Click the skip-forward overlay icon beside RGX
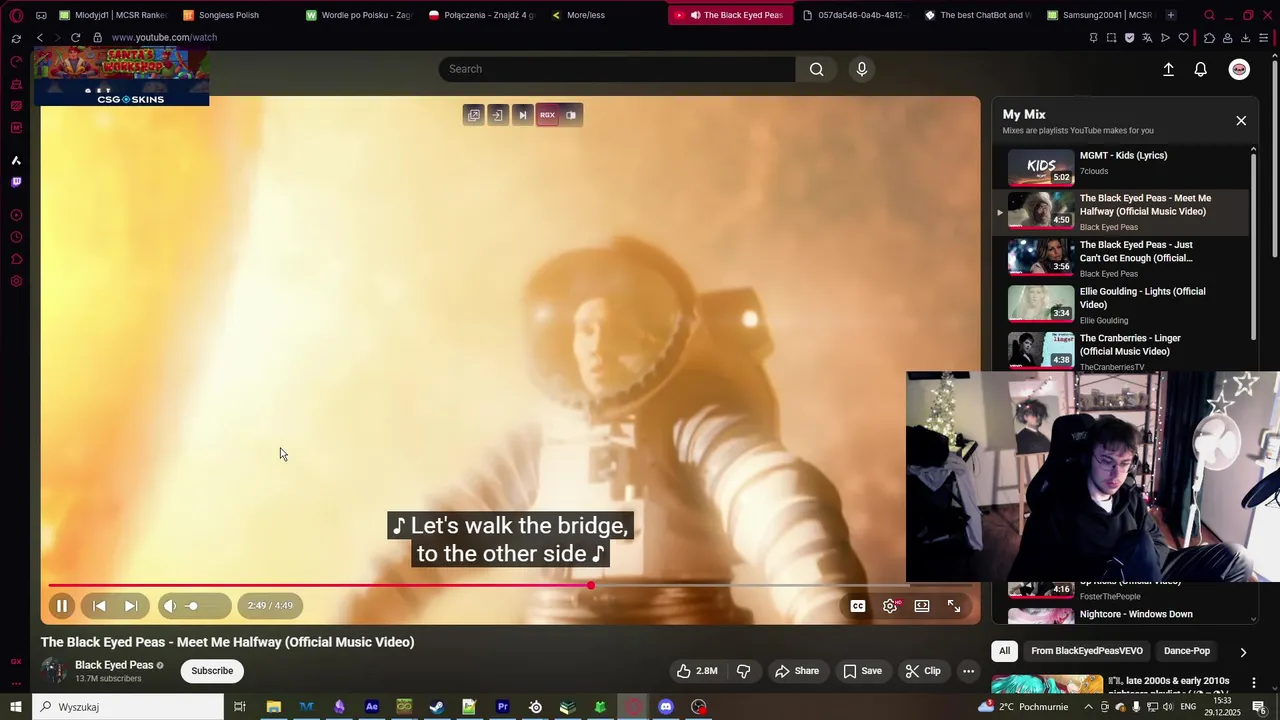The height and width of the screenshot is (720, 1280). [522, 115]
